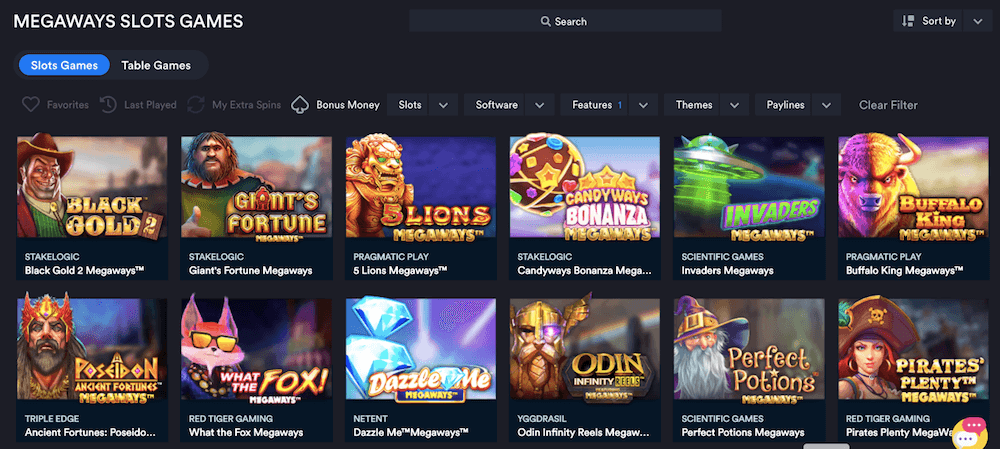Open Buffalo King Megaways game thumbnail

913,187
